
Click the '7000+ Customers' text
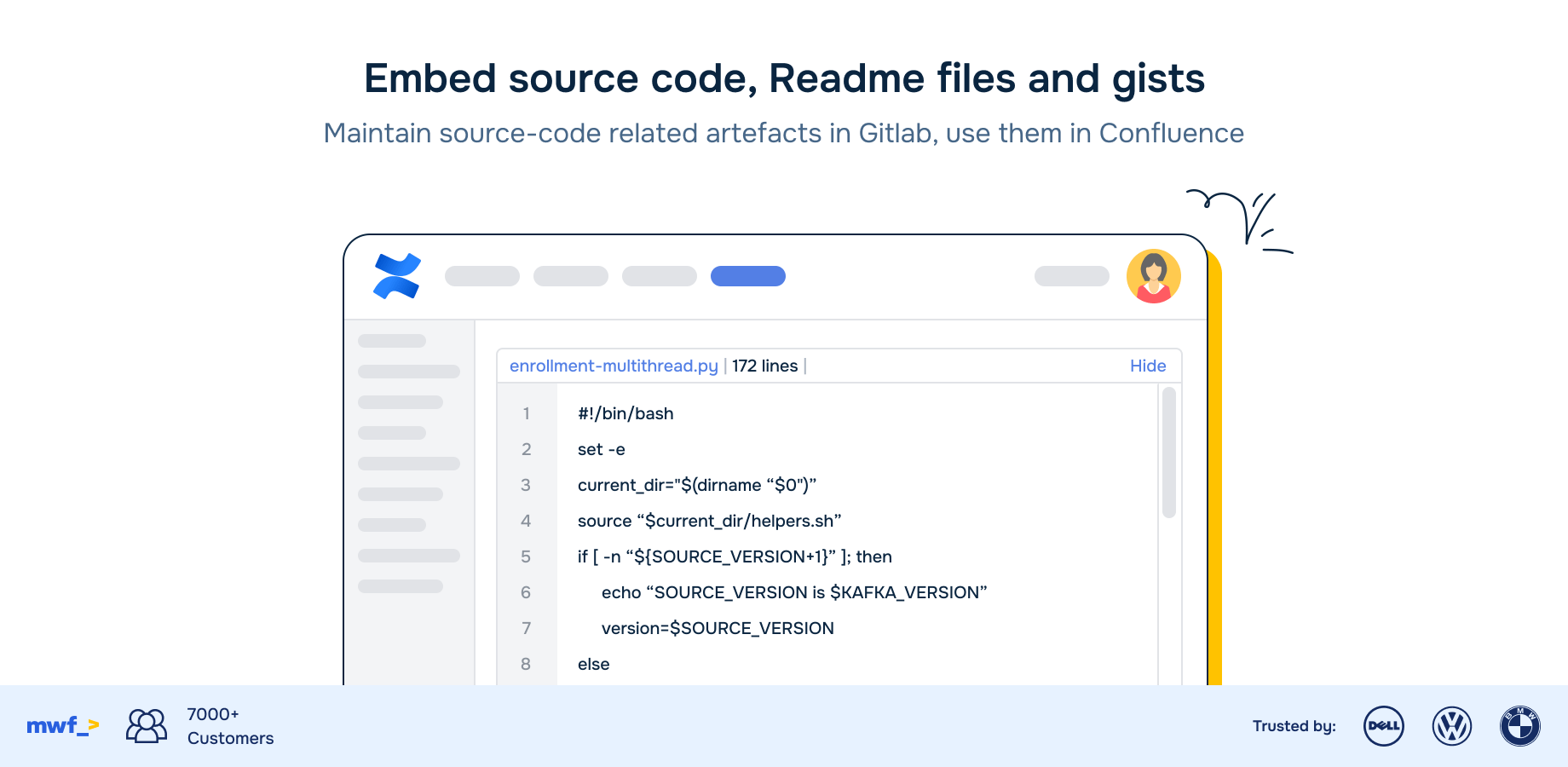[x=231, y=726]
